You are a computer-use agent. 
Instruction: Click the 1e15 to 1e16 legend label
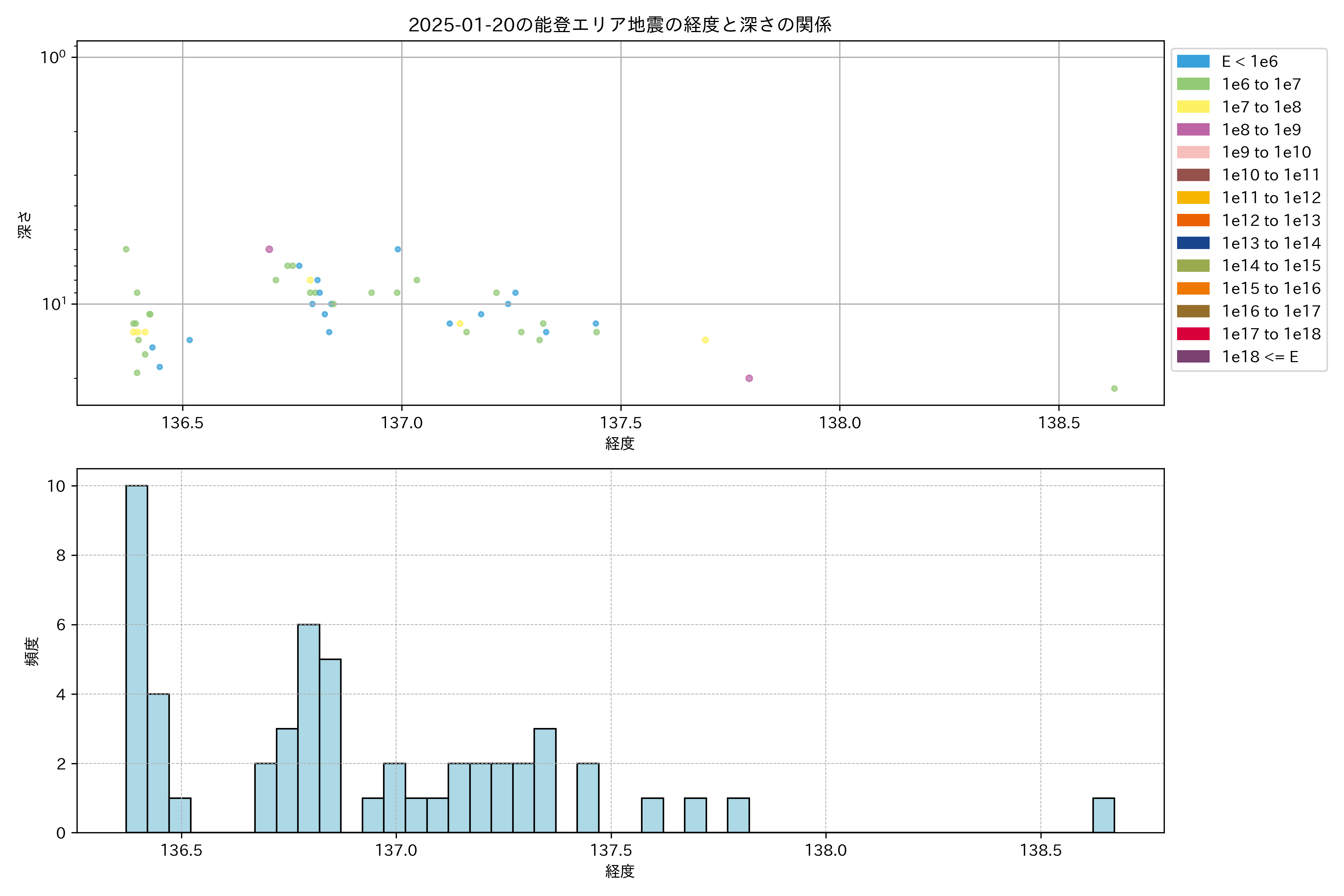pos(1271,289)
